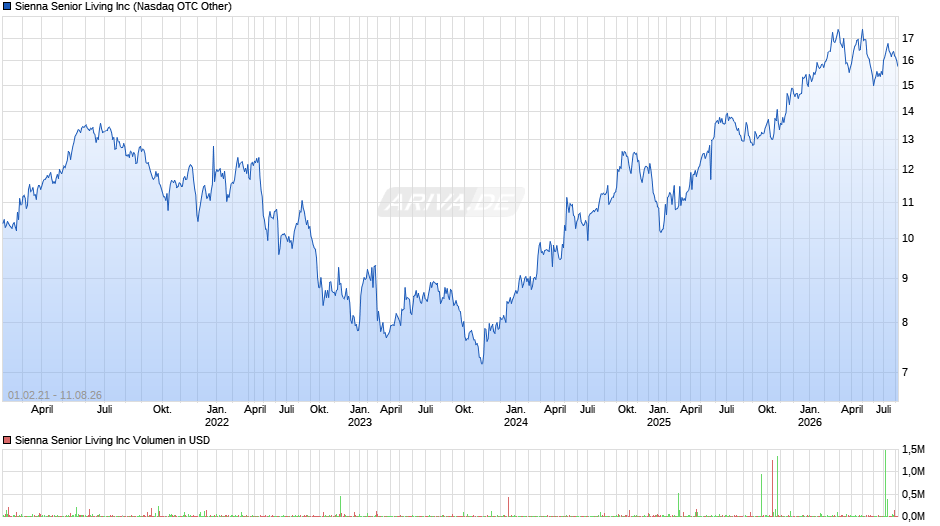Click the blue legend square for Sienna Senior Living
This screenshot has width=940, height=526.
pos(7,7)
